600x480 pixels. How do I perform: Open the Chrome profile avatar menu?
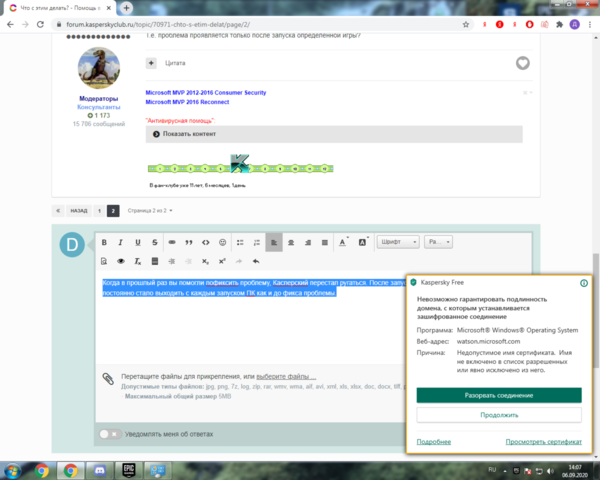coord(574,24)
